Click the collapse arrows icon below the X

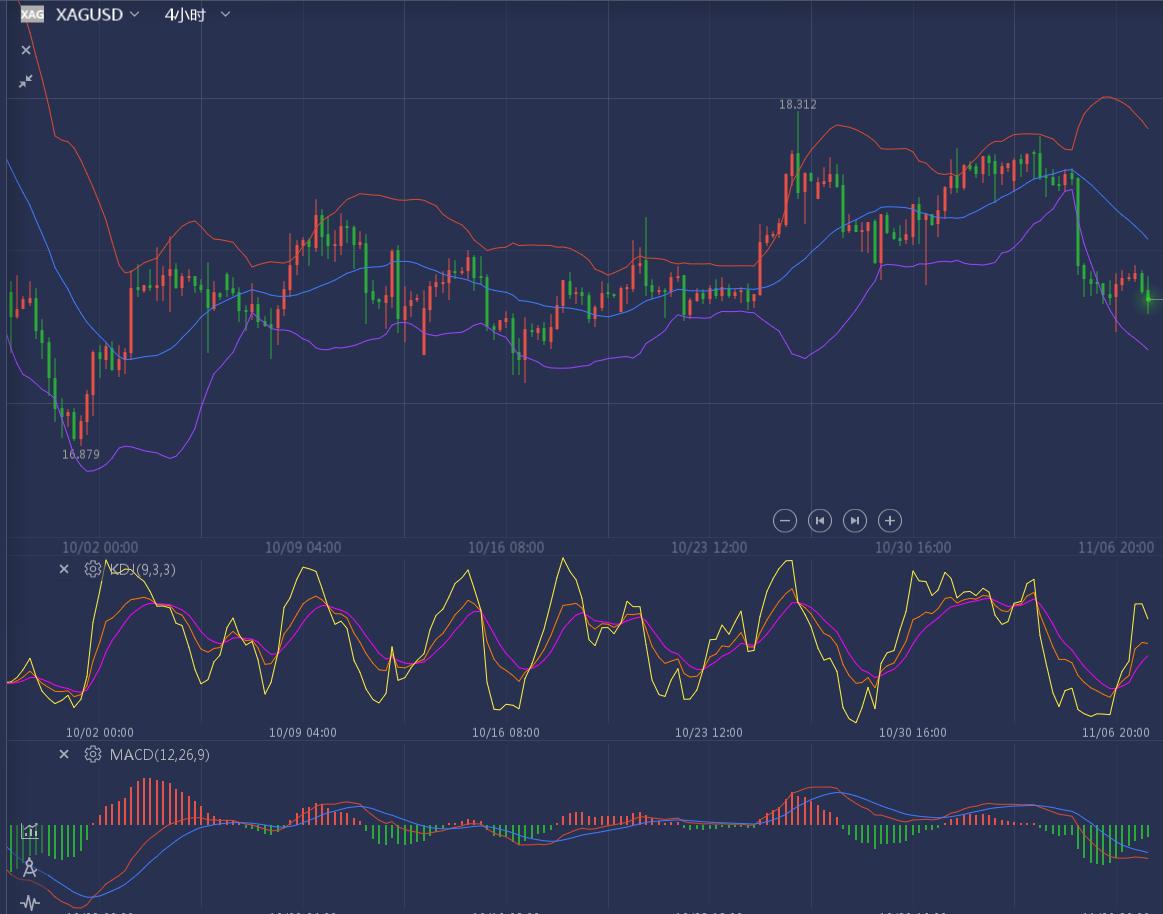pos(26,81)
